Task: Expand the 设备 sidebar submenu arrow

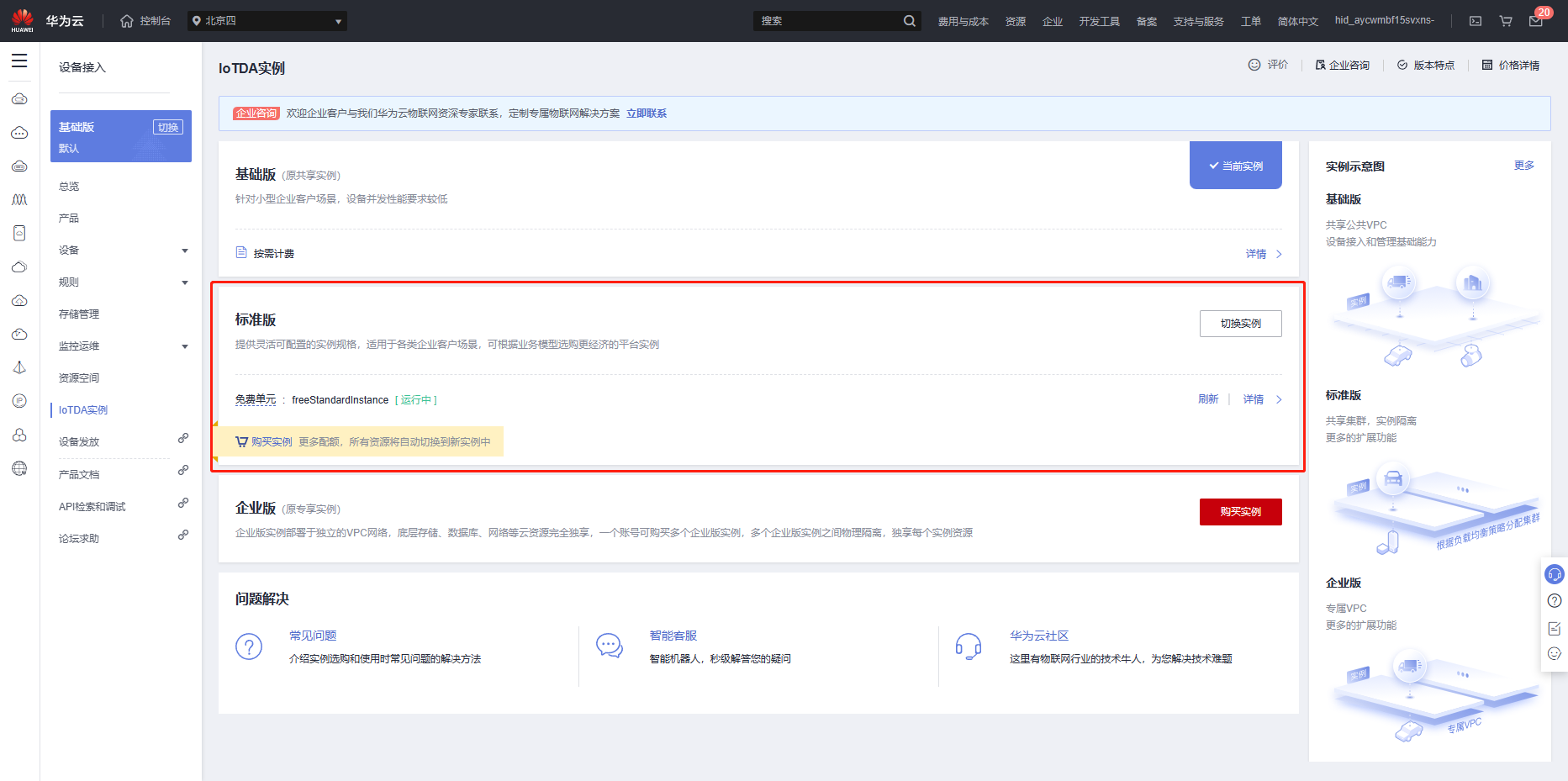Action: tap(185, 251)
